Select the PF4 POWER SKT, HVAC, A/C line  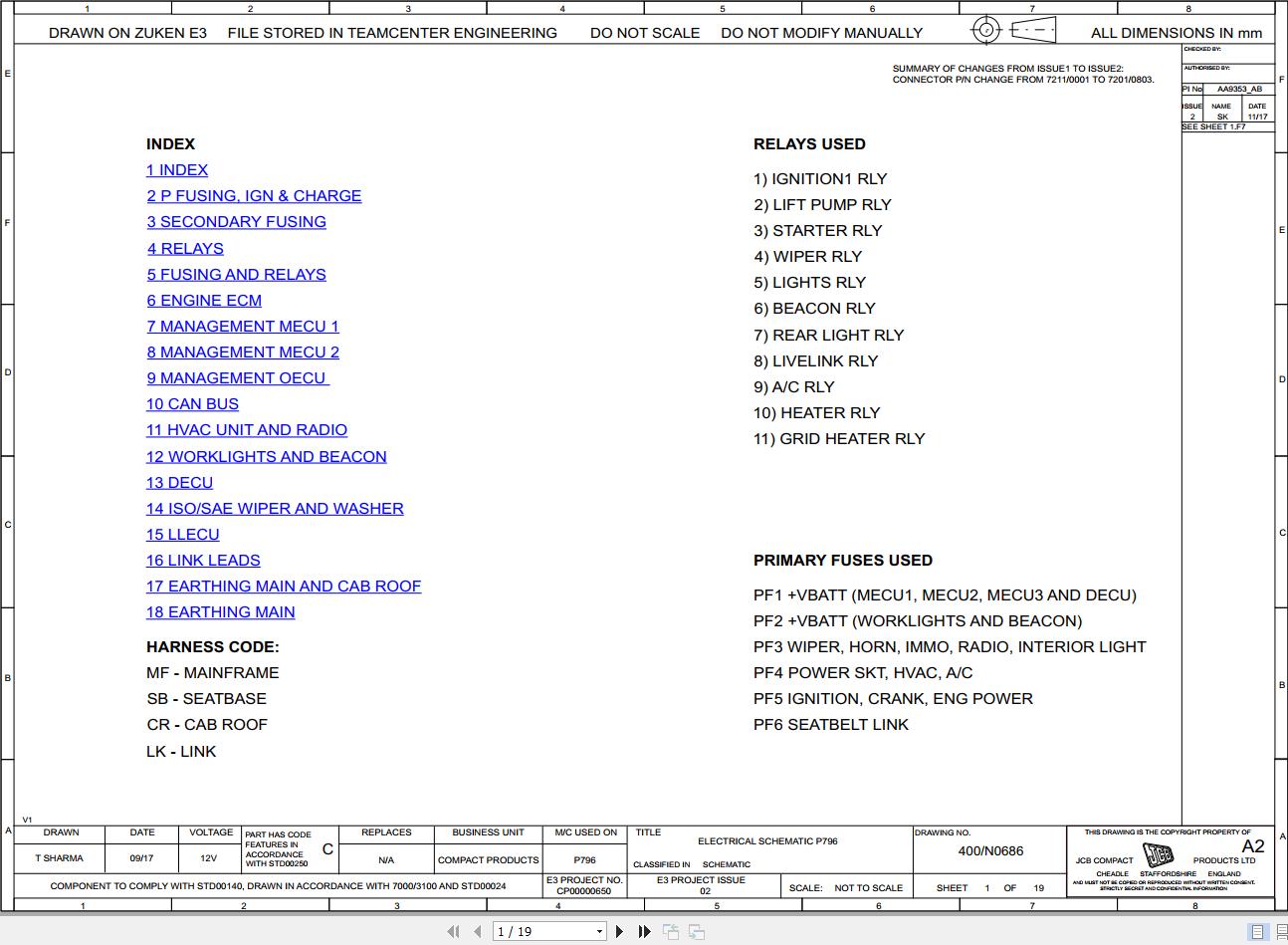(863, 673)
